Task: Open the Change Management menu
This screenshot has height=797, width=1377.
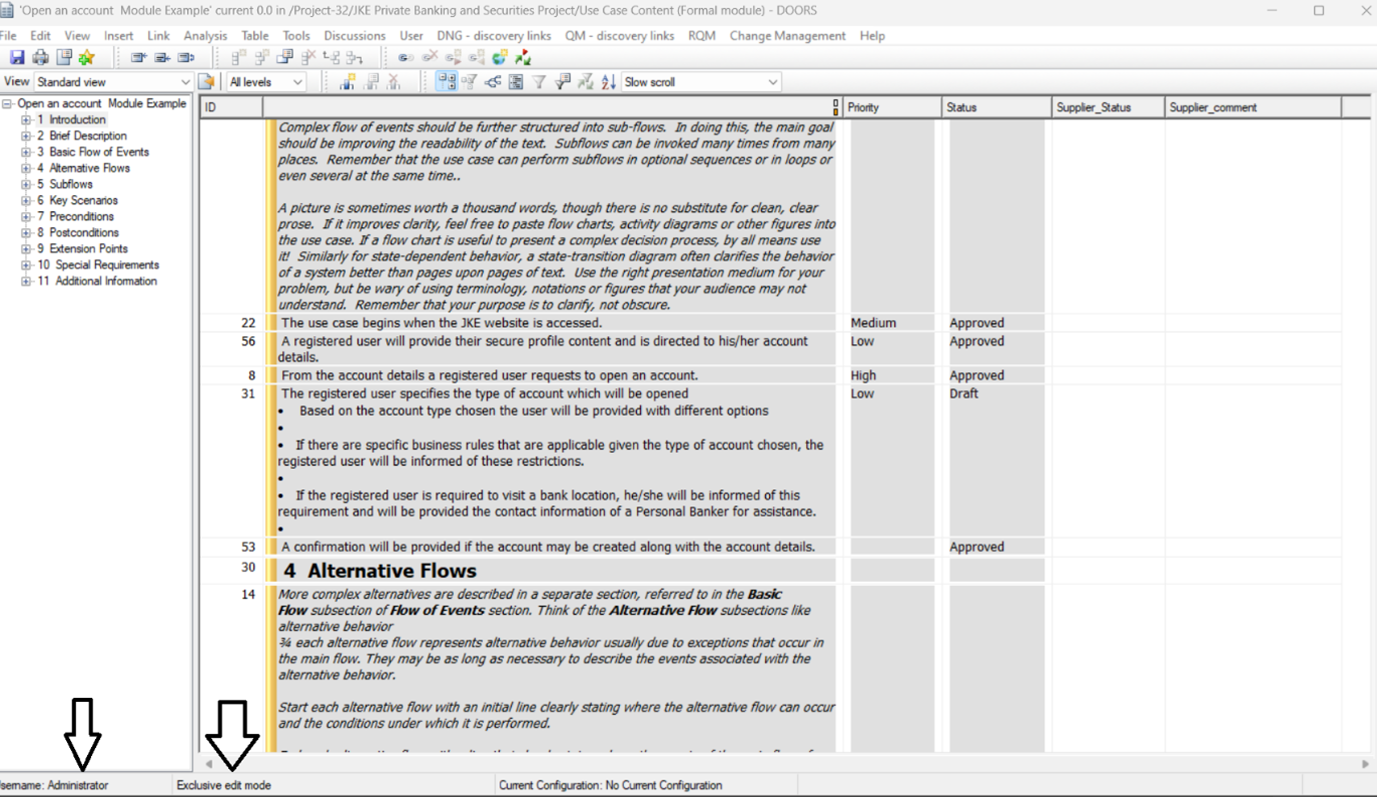Action: (787, 36)
